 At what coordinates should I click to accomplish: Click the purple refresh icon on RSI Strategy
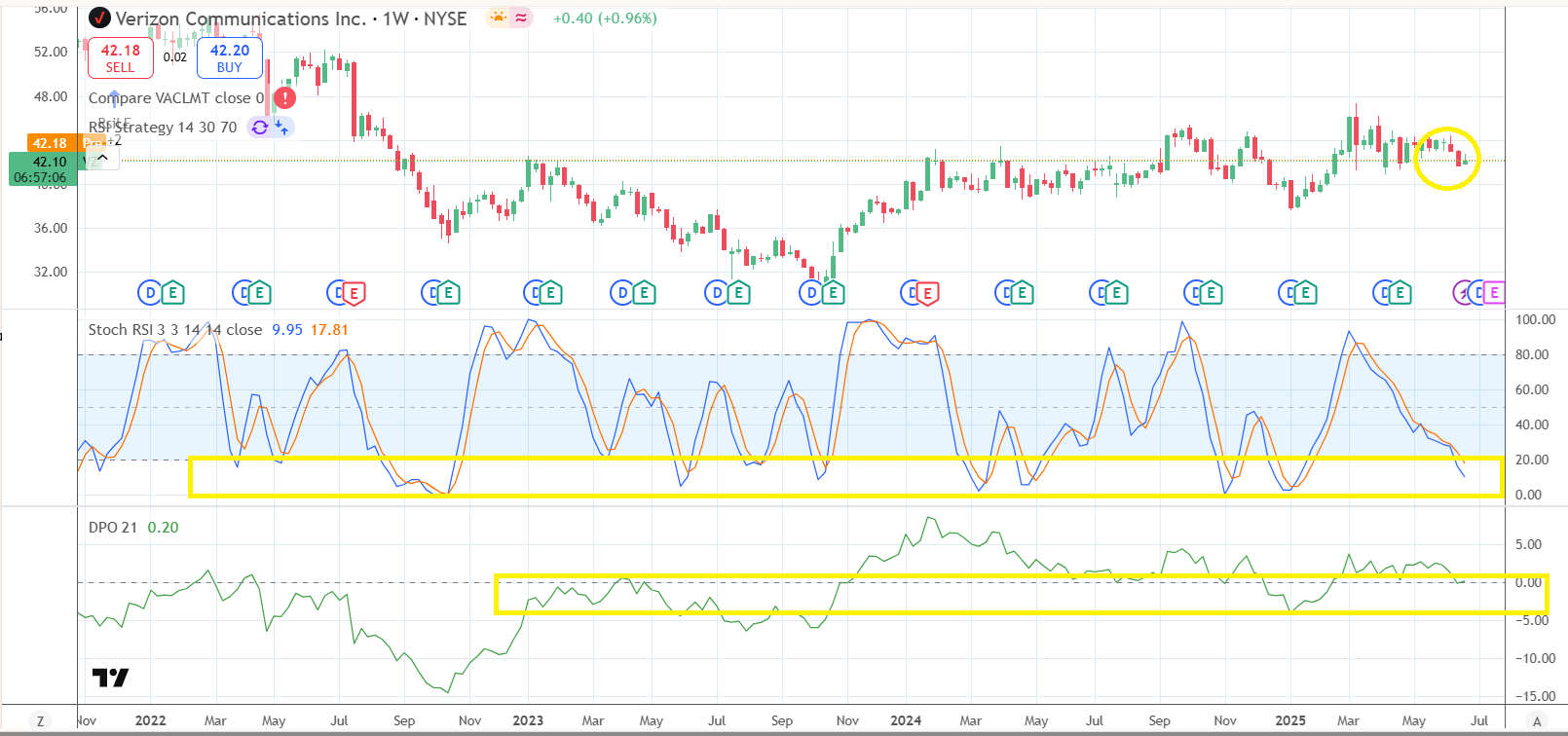(259, 128)
